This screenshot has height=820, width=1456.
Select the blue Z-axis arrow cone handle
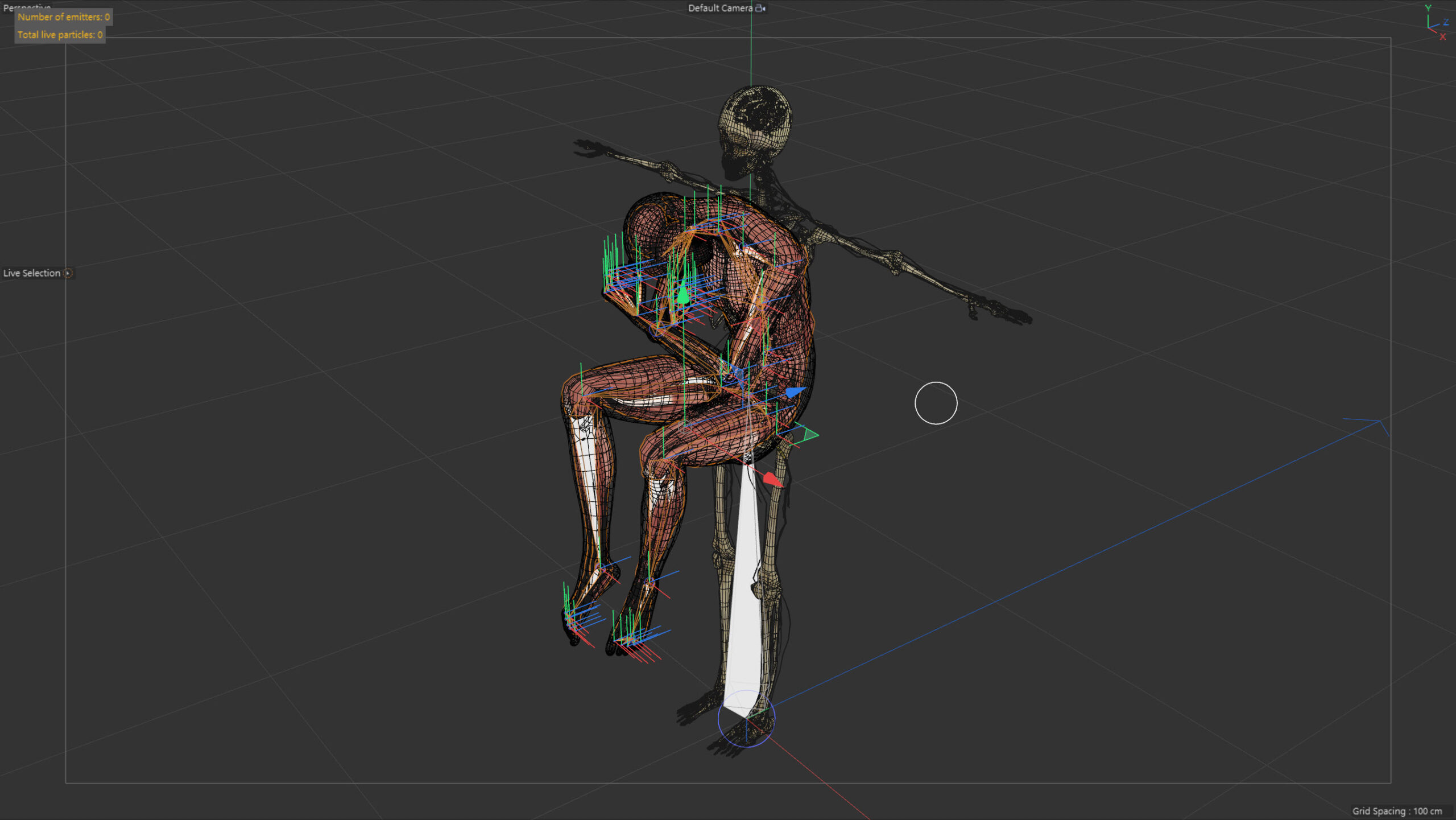pos(795,392)
